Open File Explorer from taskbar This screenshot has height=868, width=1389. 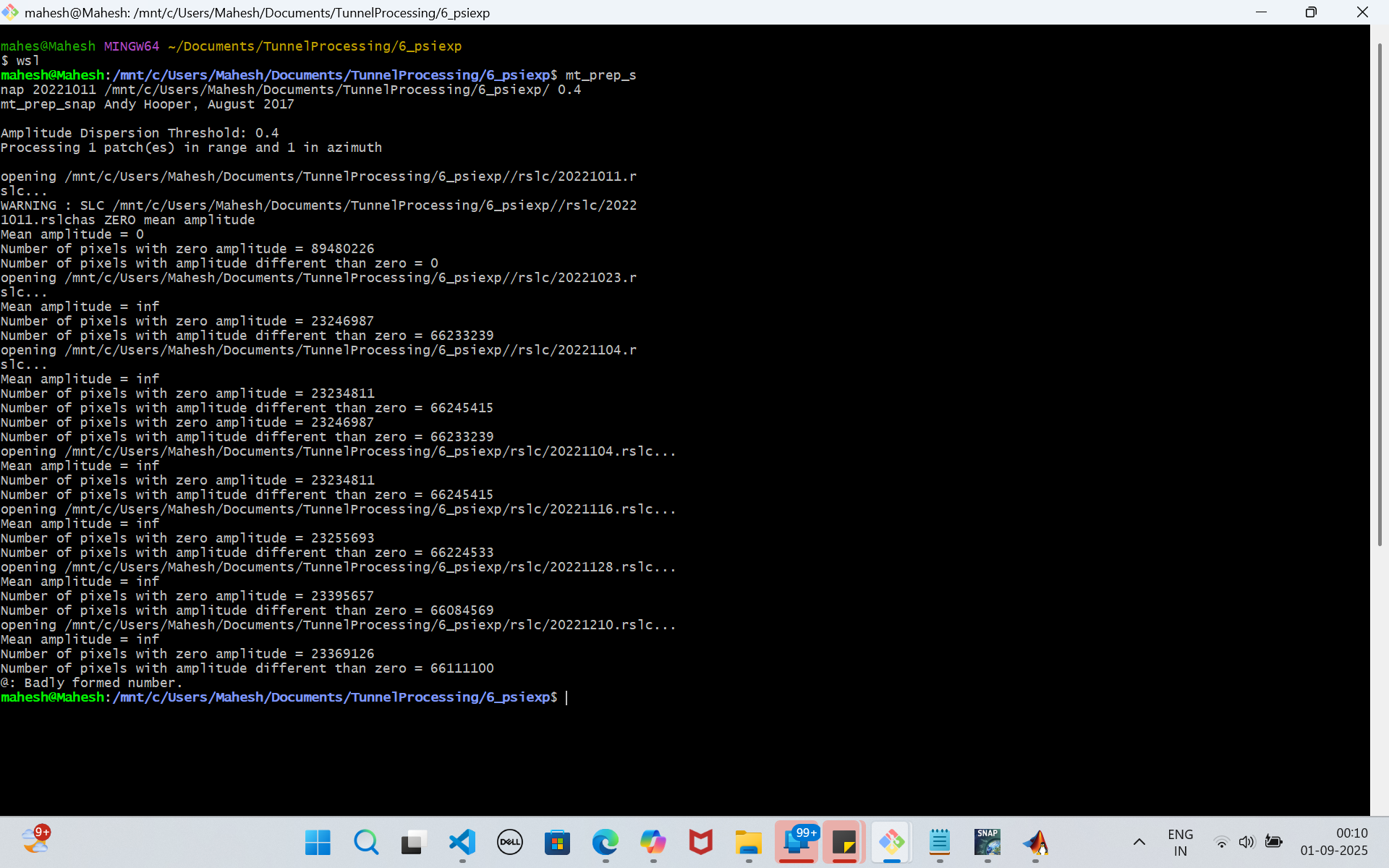tap(749, 842)
